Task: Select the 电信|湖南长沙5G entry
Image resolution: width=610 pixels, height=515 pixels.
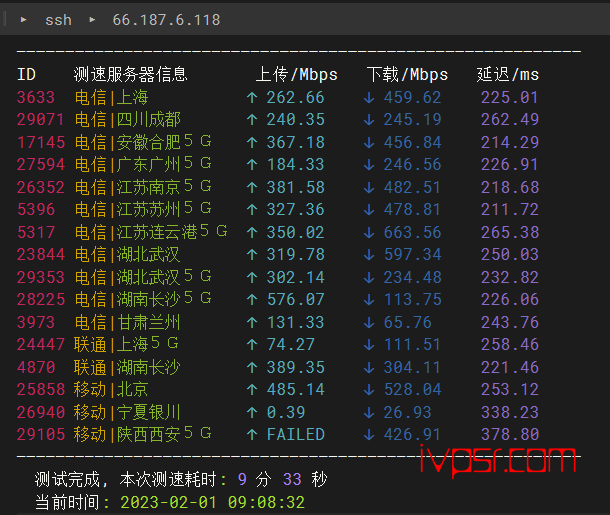Action: 143,299
